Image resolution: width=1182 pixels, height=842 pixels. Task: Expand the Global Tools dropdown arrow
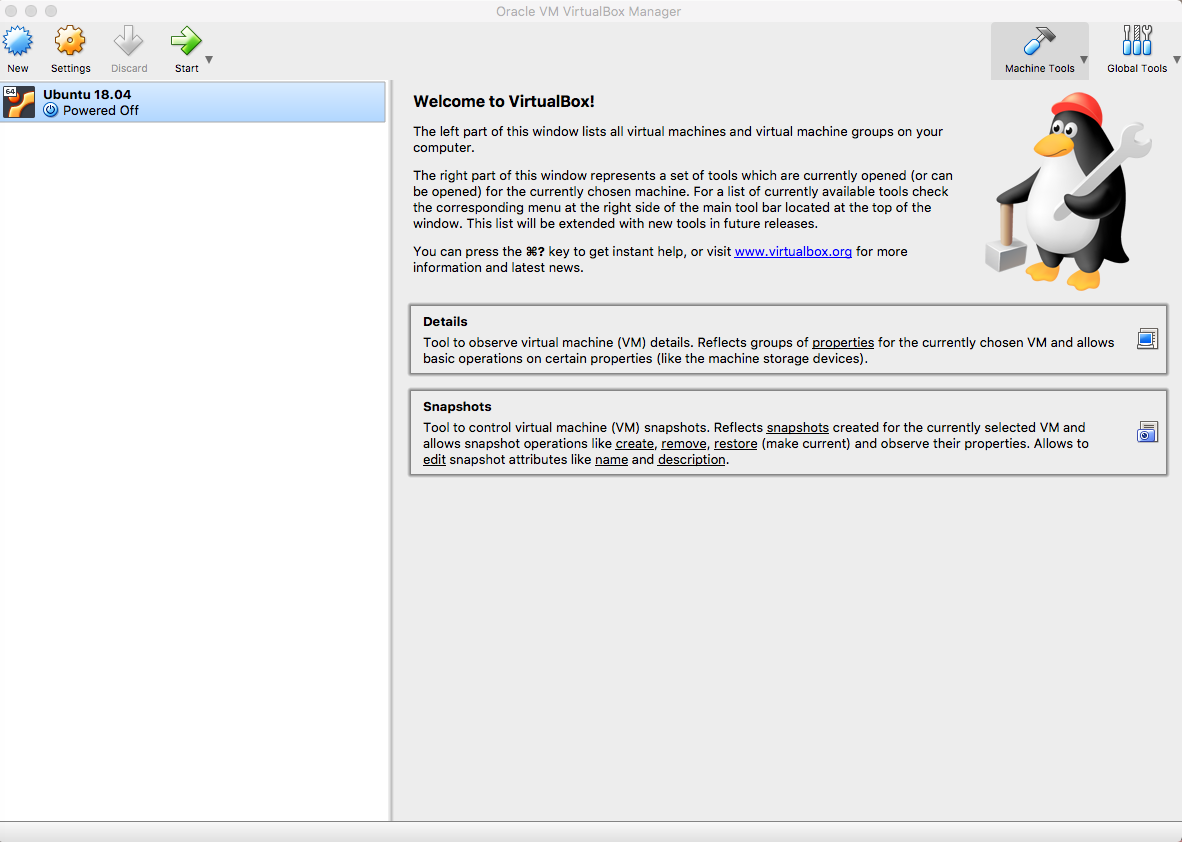coord(1176,60)
